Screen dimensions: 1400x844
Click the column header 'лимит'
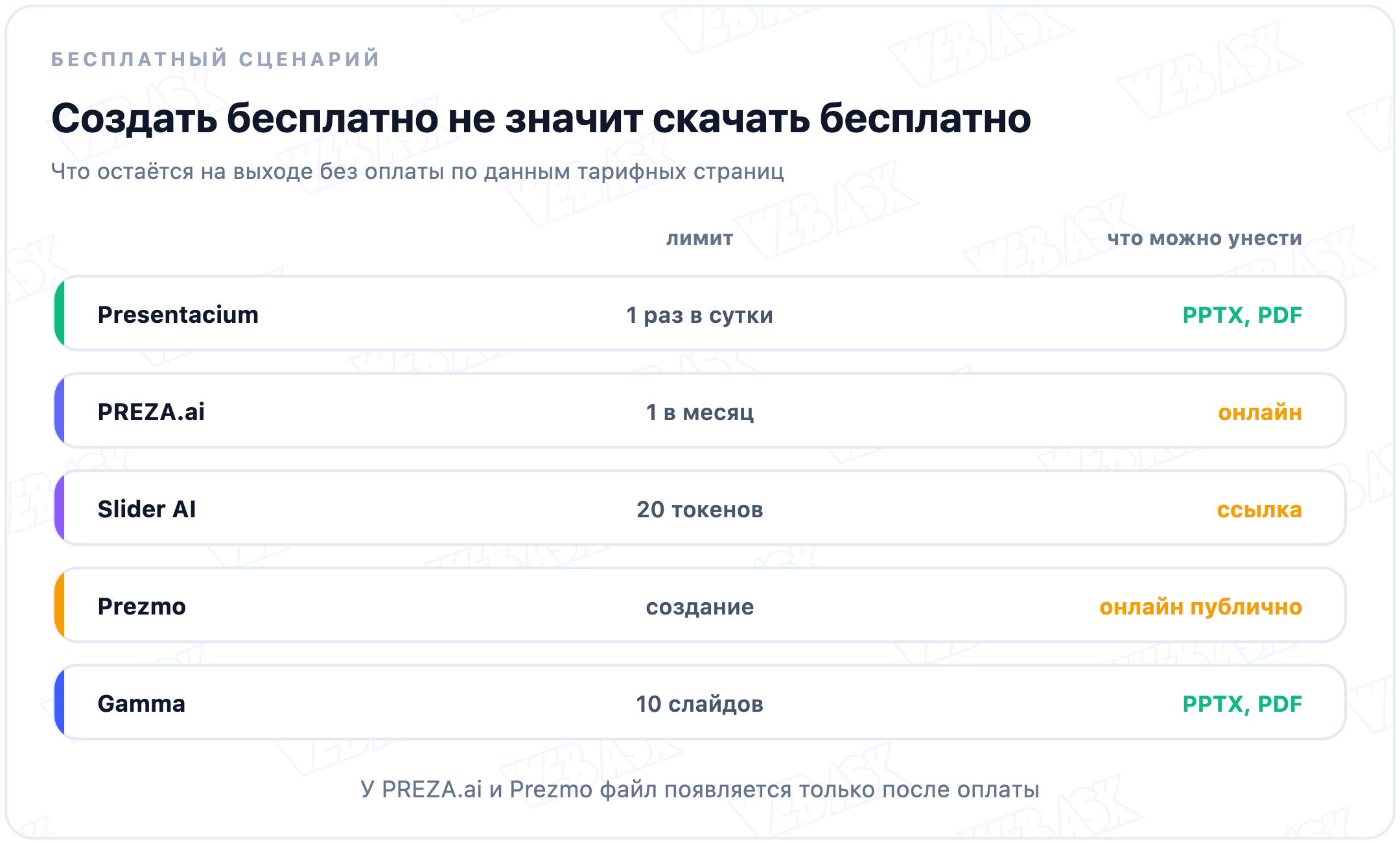[x=699, y=238]
